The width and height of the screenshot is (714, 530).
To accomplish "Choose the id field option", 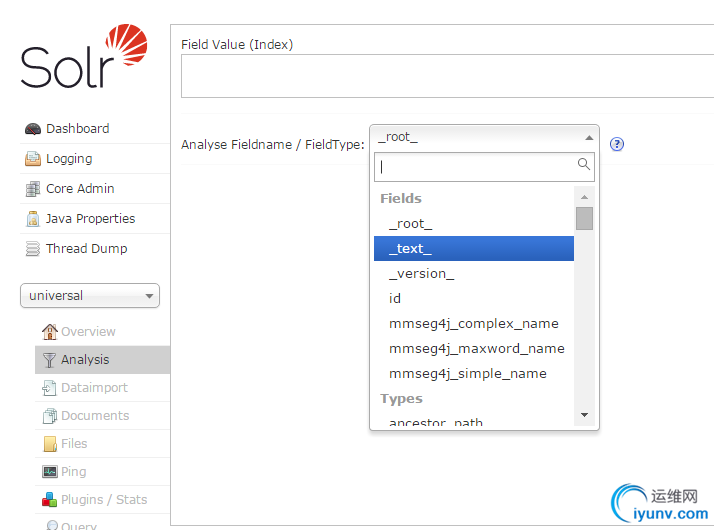I will (x=474, y=299).
